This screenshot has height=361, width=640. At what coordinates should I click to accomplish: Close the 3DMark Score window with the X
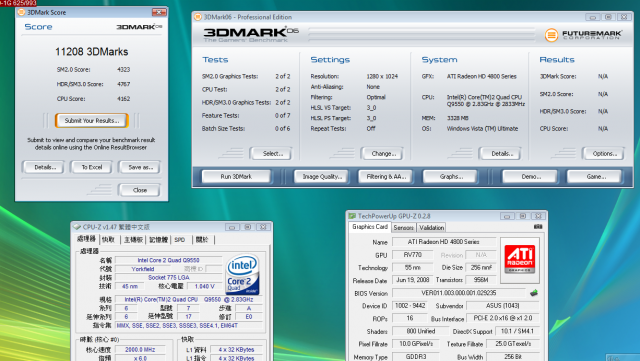[159, 12]
